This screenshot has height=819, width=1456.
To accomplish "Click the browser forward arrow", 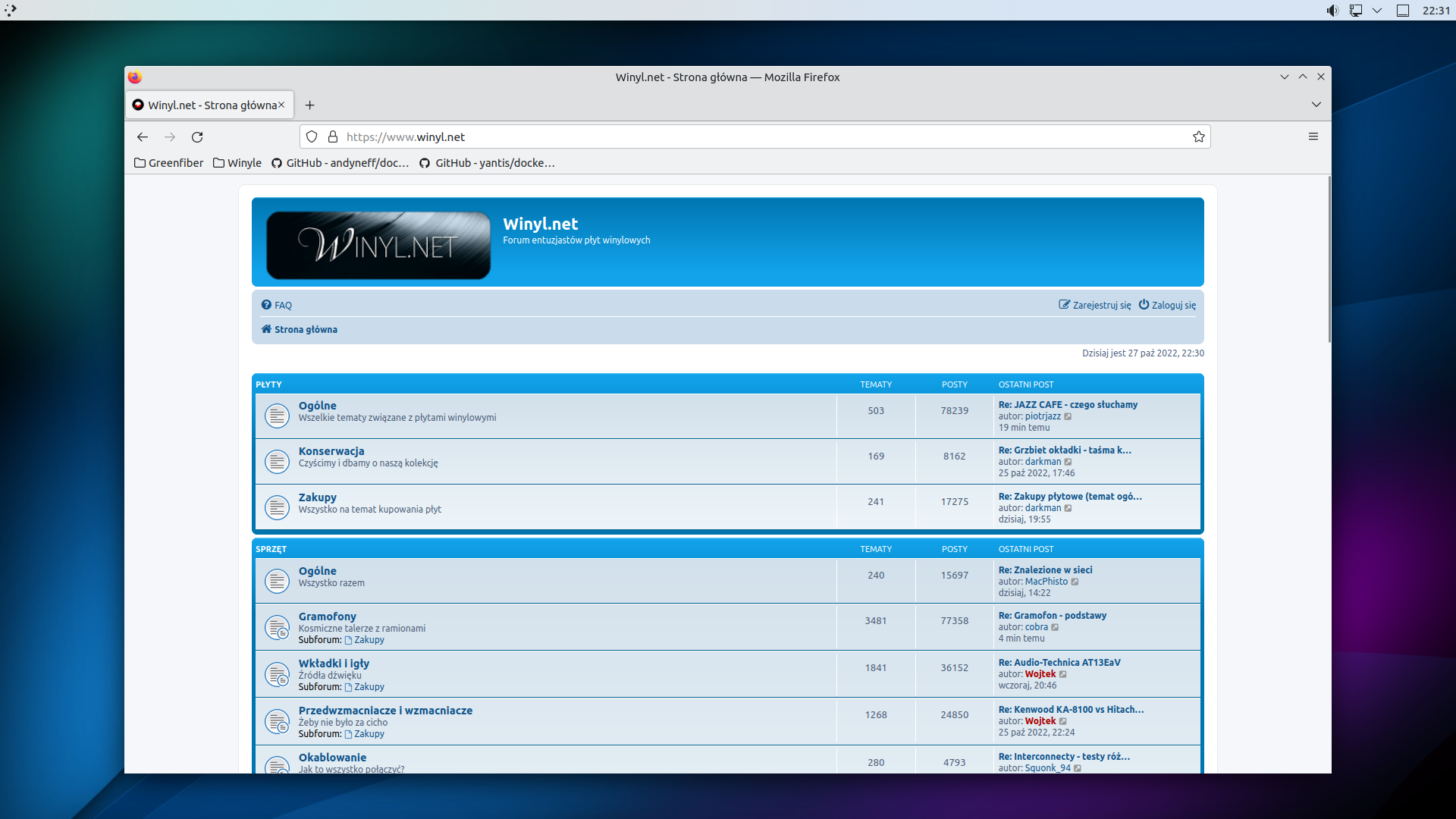I will tap(170, 137).
